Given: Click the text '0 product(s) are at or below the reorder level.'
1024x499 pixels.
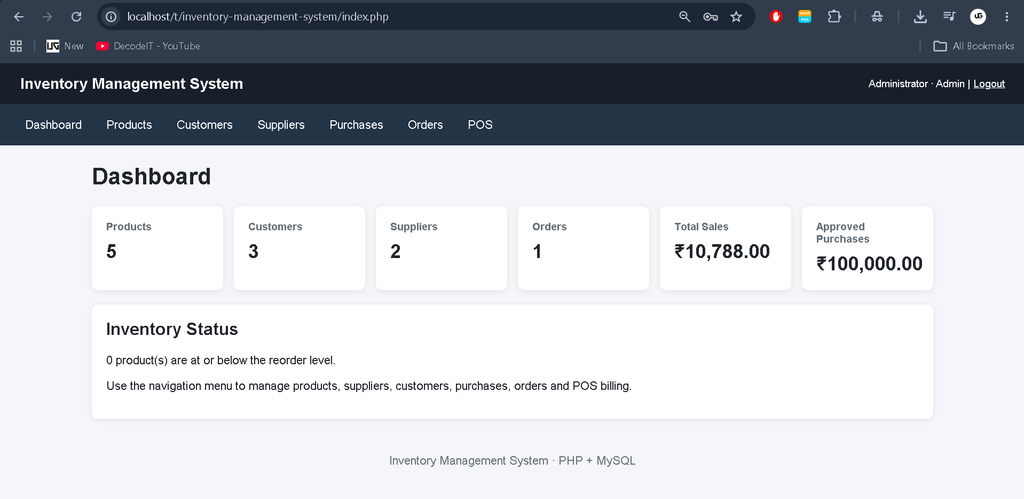Looking at the screenshot, I should (221, 361).
